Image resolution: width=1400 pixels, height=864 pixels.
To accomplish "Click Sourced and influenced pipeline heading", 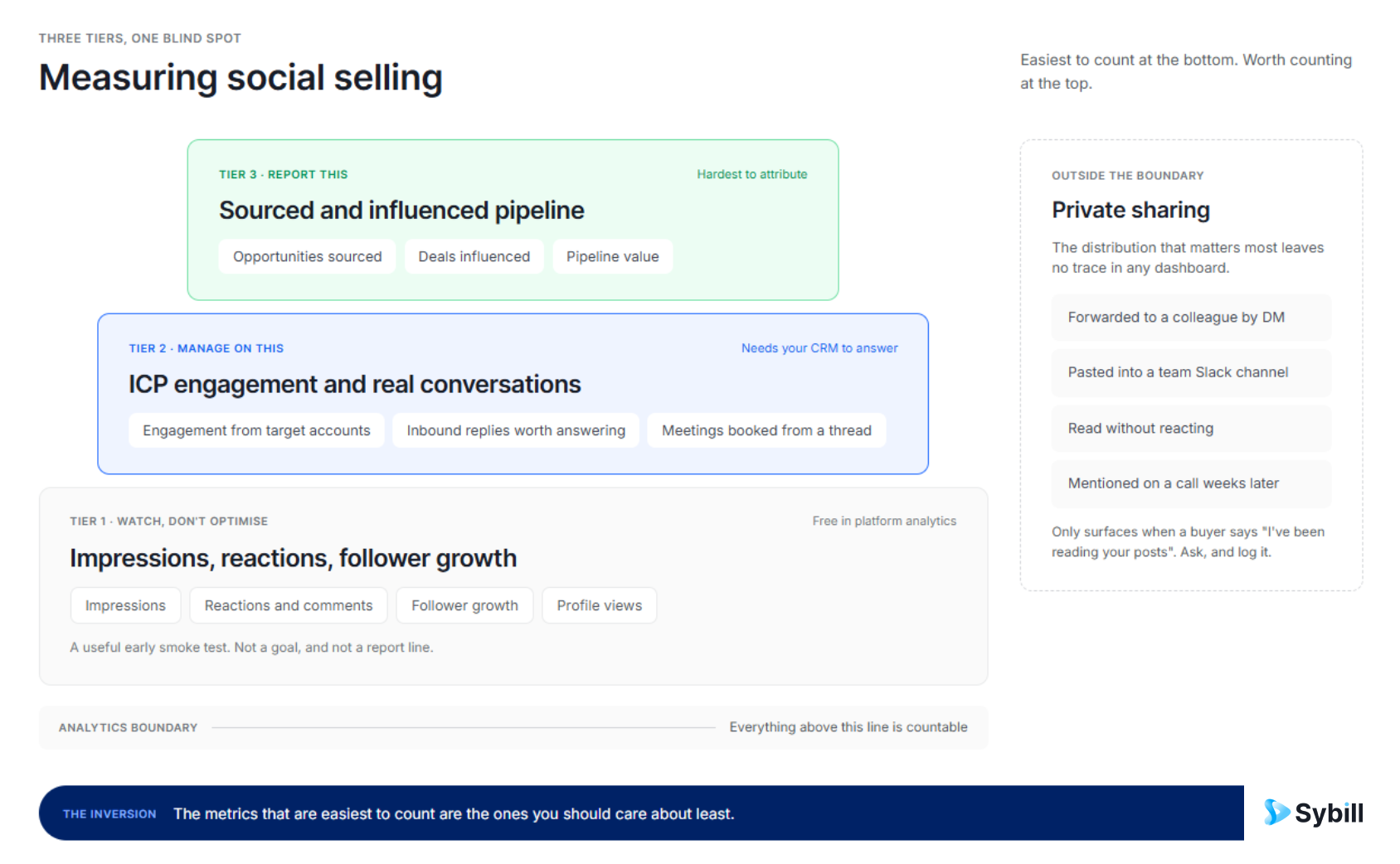I will (401, 211).
